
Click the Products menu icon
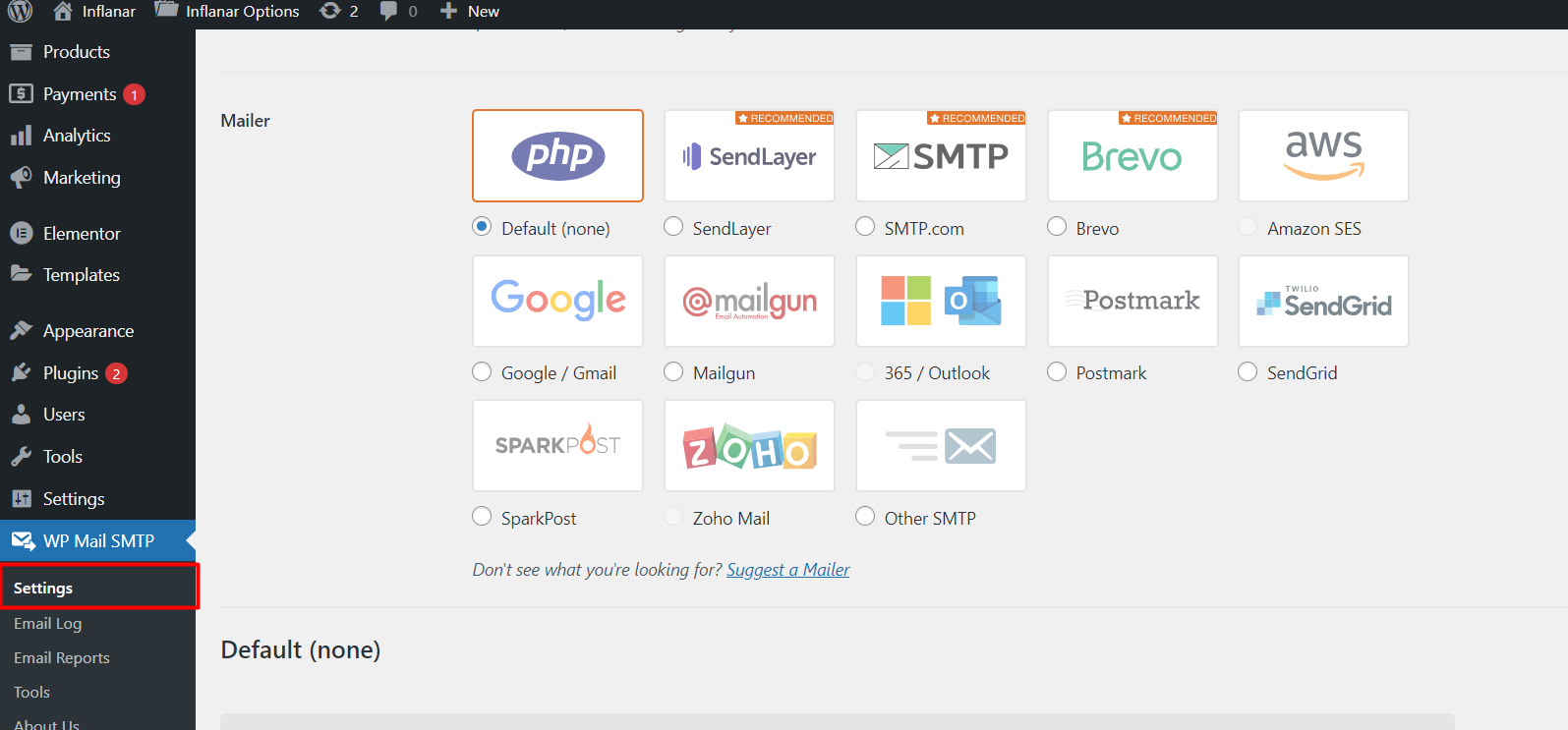tap(21, 52)
